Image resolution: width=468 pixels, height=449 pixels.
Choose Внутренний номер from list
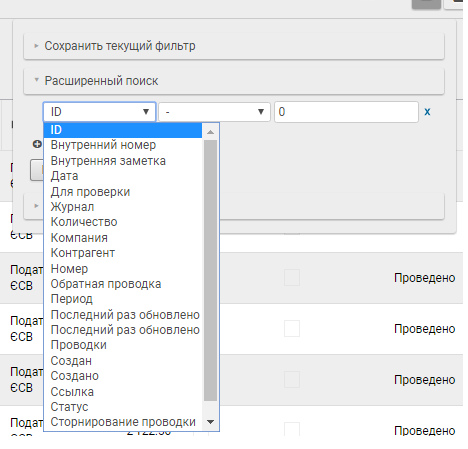point(103,145)
